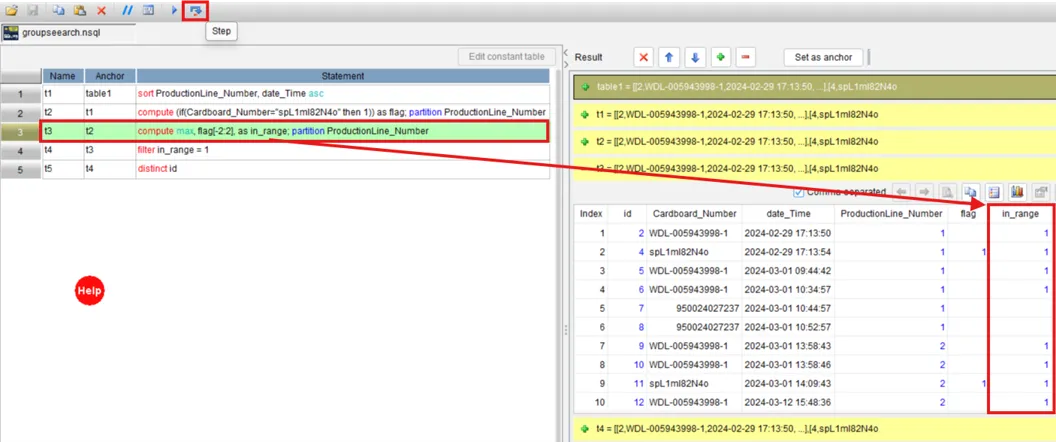Open the bar chart icon for results

(1017, 192)
